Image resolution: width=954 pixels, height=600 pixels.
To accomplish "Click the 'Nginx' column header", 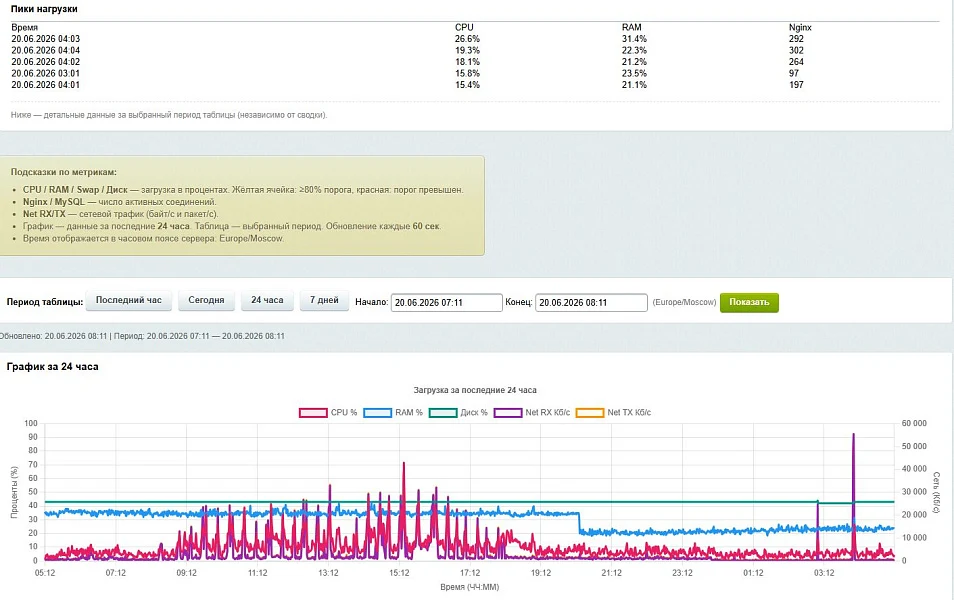I will pos(800,27).
